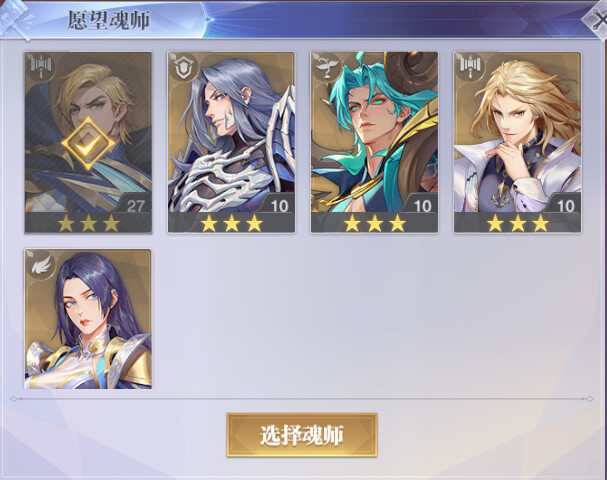Image resolution: width=607 pixels, height=480 pixels.
Task: Click bird class icon on teal-haired hero
Action: (x=326, y=67)
